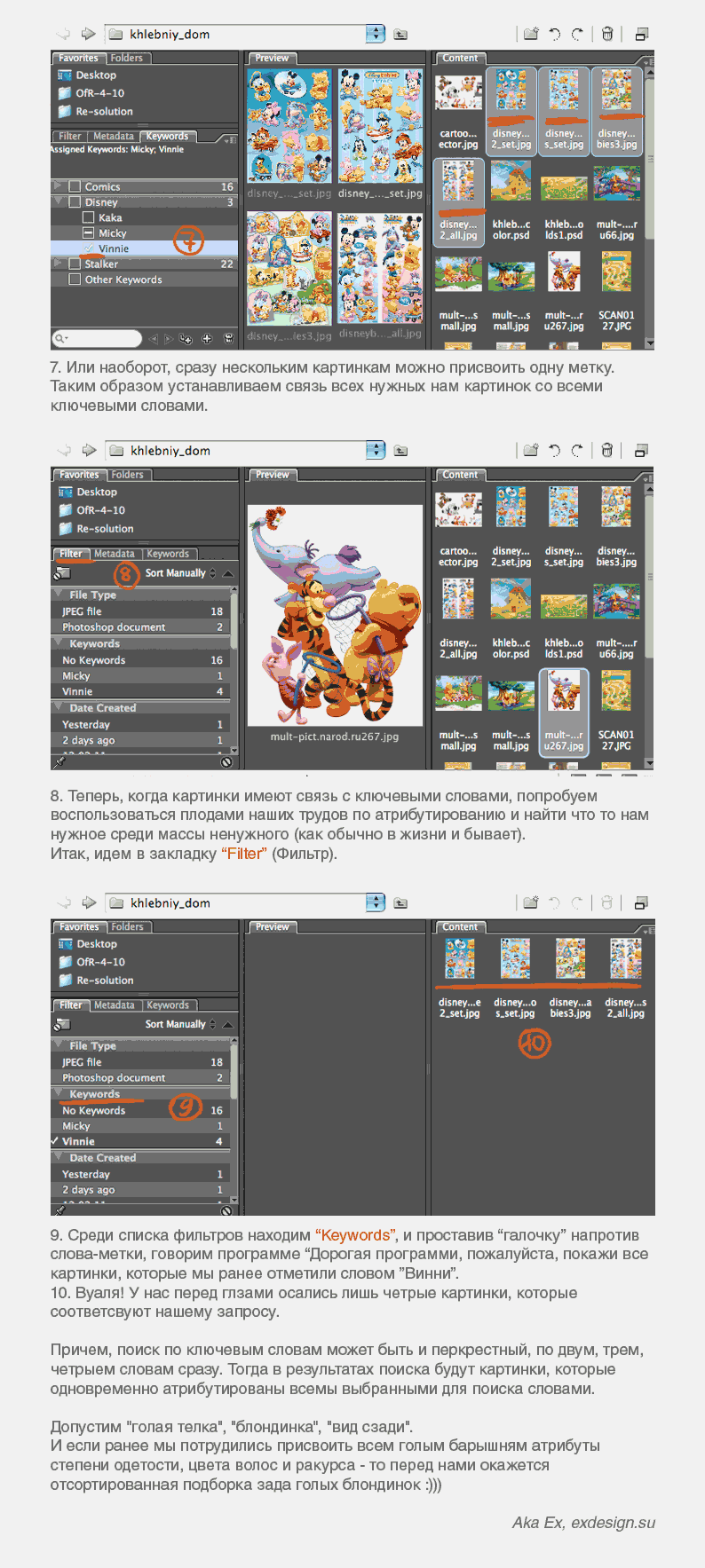
Task: Go forward using arrow in bottom Bridge window
Action: [x=88, y=902]
